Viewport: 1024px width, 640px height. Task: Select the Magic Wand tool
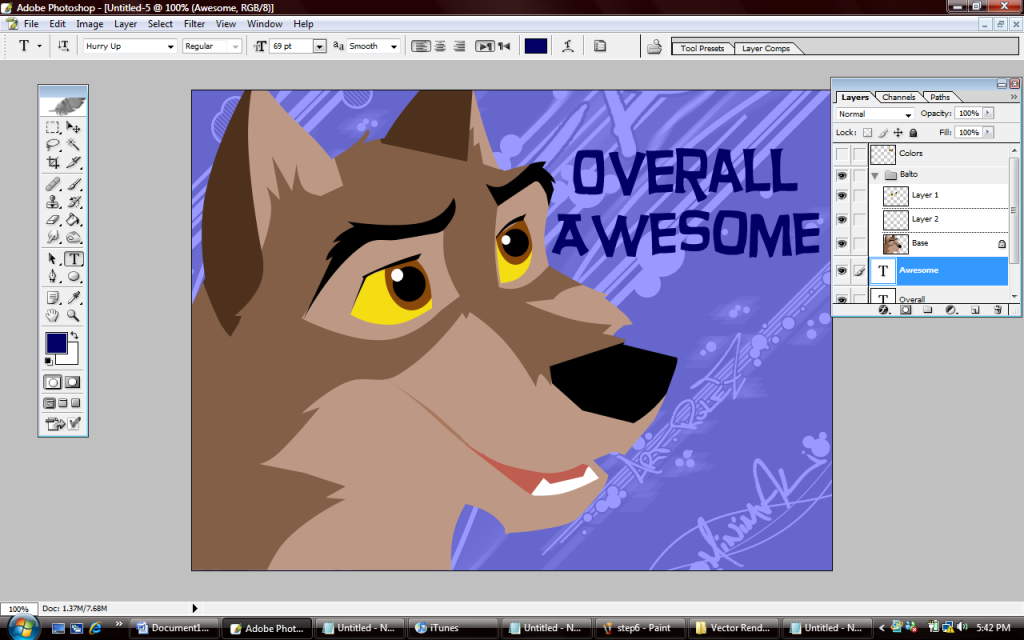(73, 144)
